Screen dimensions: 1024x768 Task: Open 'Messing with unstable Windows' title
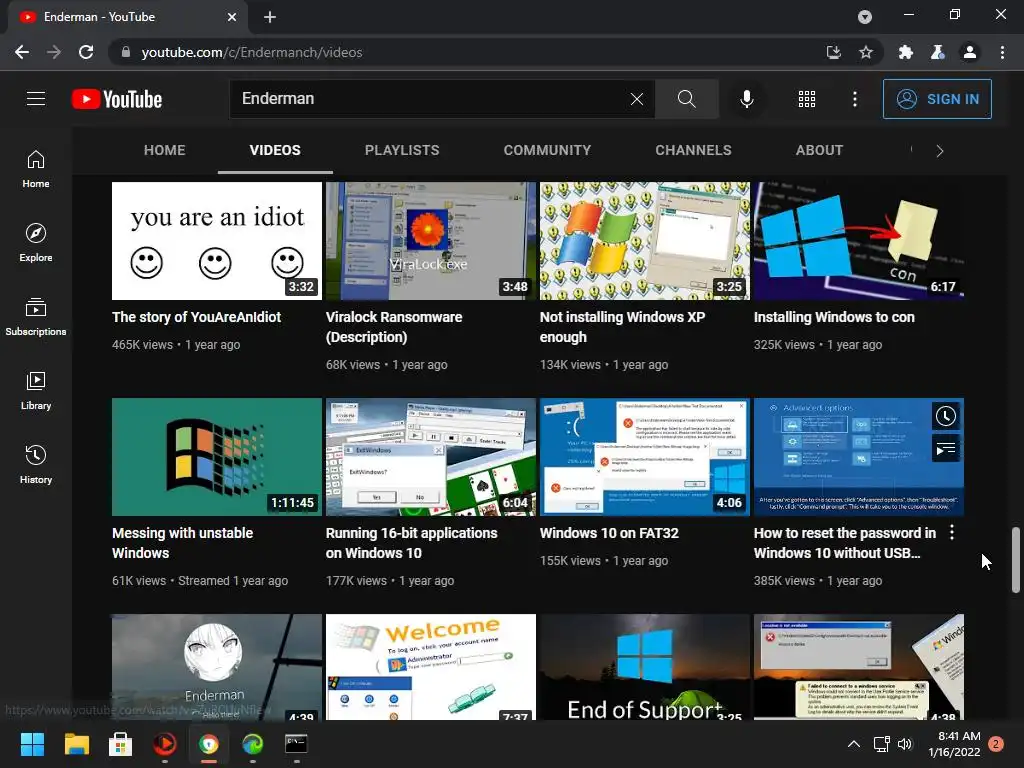tap(182, 543)
